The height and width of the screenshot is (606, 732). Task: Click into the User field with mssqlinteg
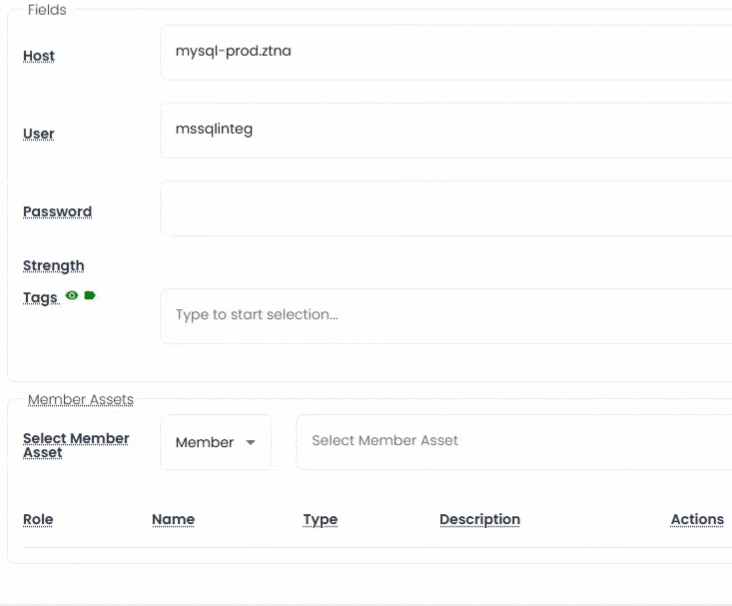446,130
